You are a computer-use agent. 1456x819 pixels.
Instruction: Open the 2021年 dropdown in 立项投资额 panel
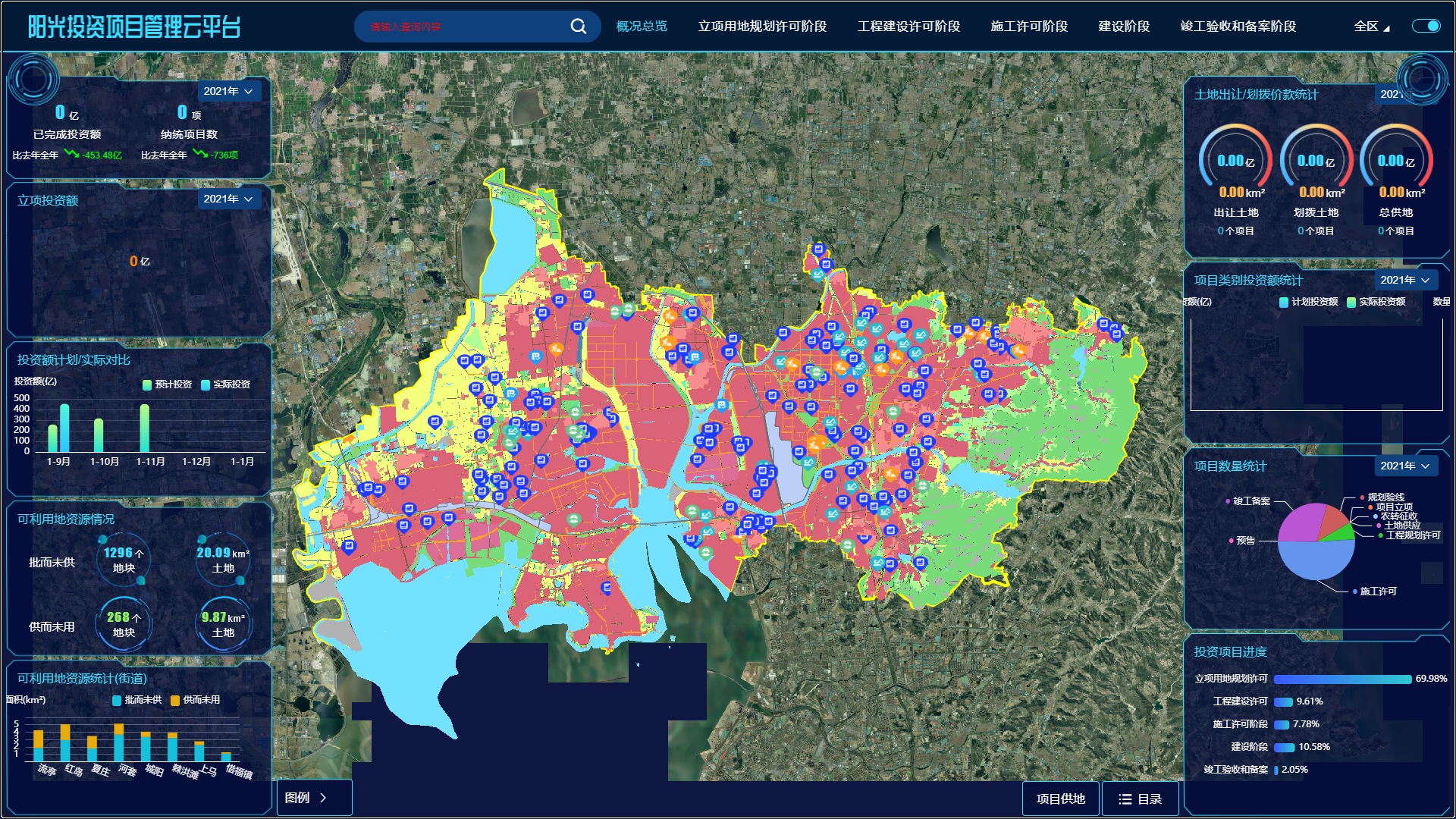click(228, 199)
